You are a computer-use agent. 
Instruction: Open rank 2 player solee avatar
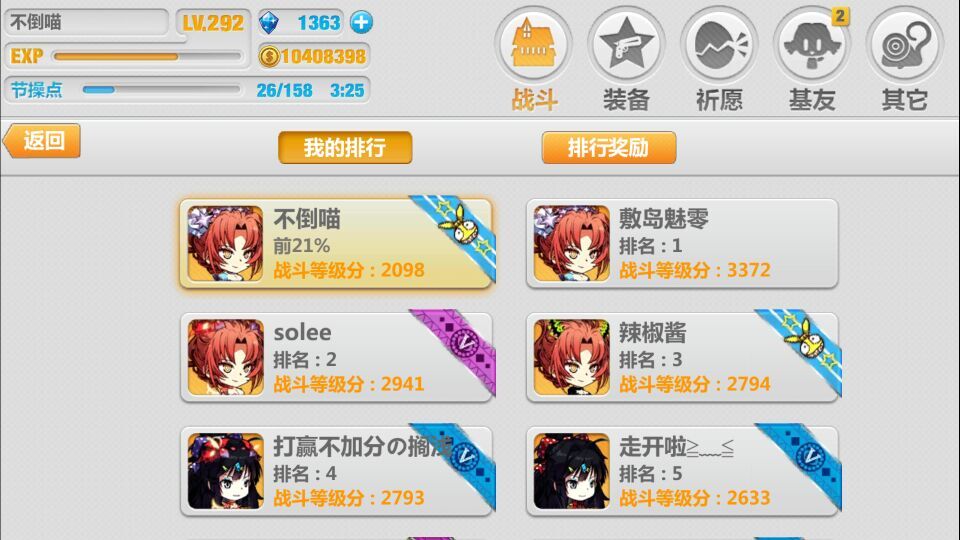point(225,357)
